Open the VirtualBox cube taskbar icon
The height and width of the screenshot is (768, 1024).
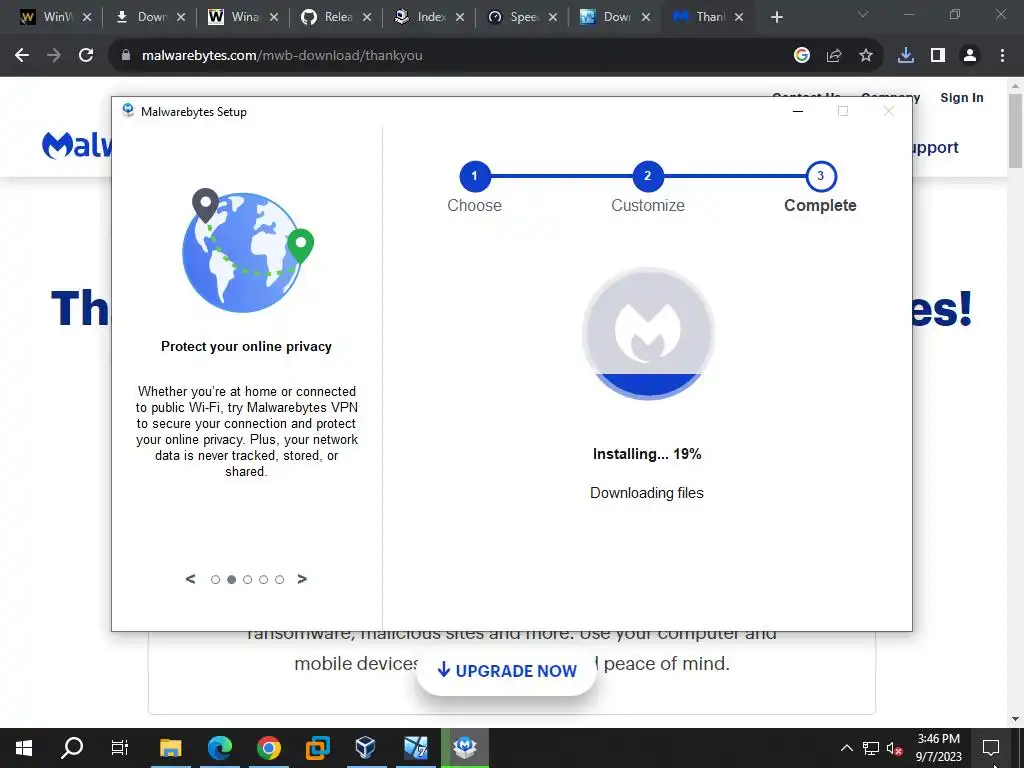coord(366,748)
